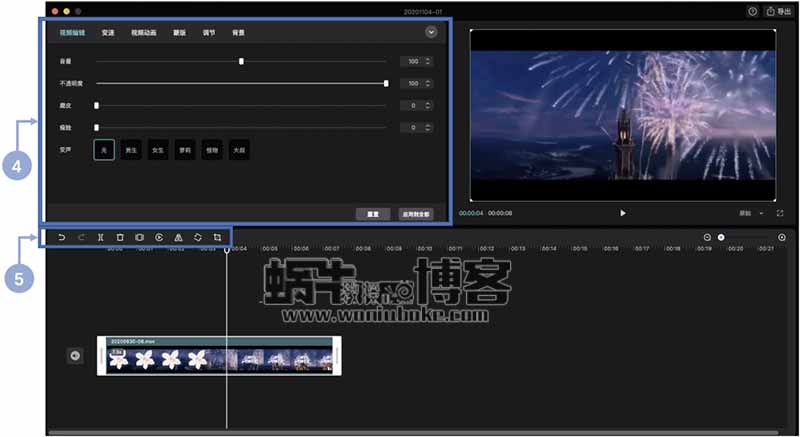Select voice change option 大叔
Viewport: 800px width, 437px height.
pyautogui.click(x=239, y=150)
